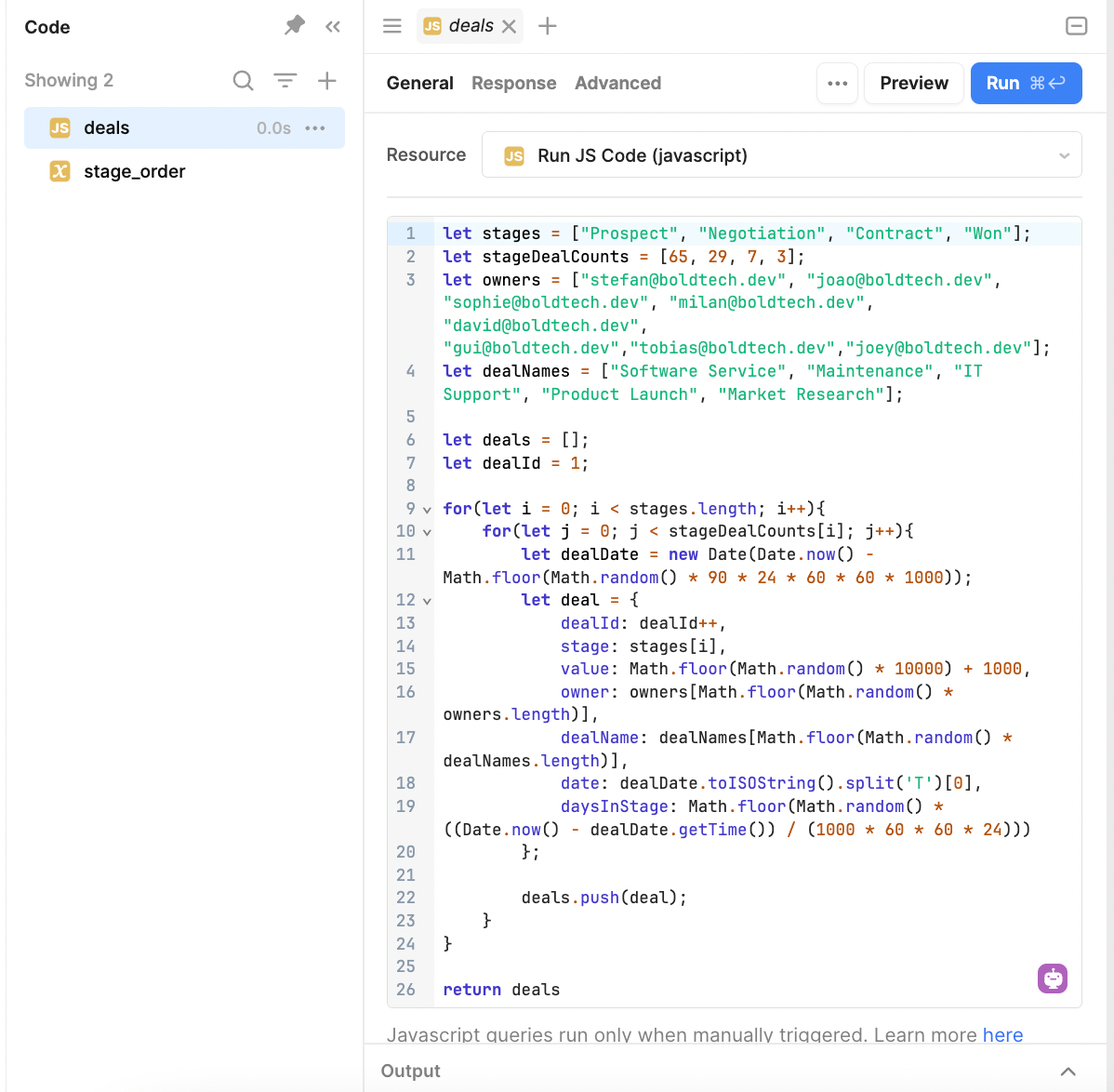This screenshot has width=1114, height=1092.
Task: Open the filter options icon
Action: [x=285, y=80]
